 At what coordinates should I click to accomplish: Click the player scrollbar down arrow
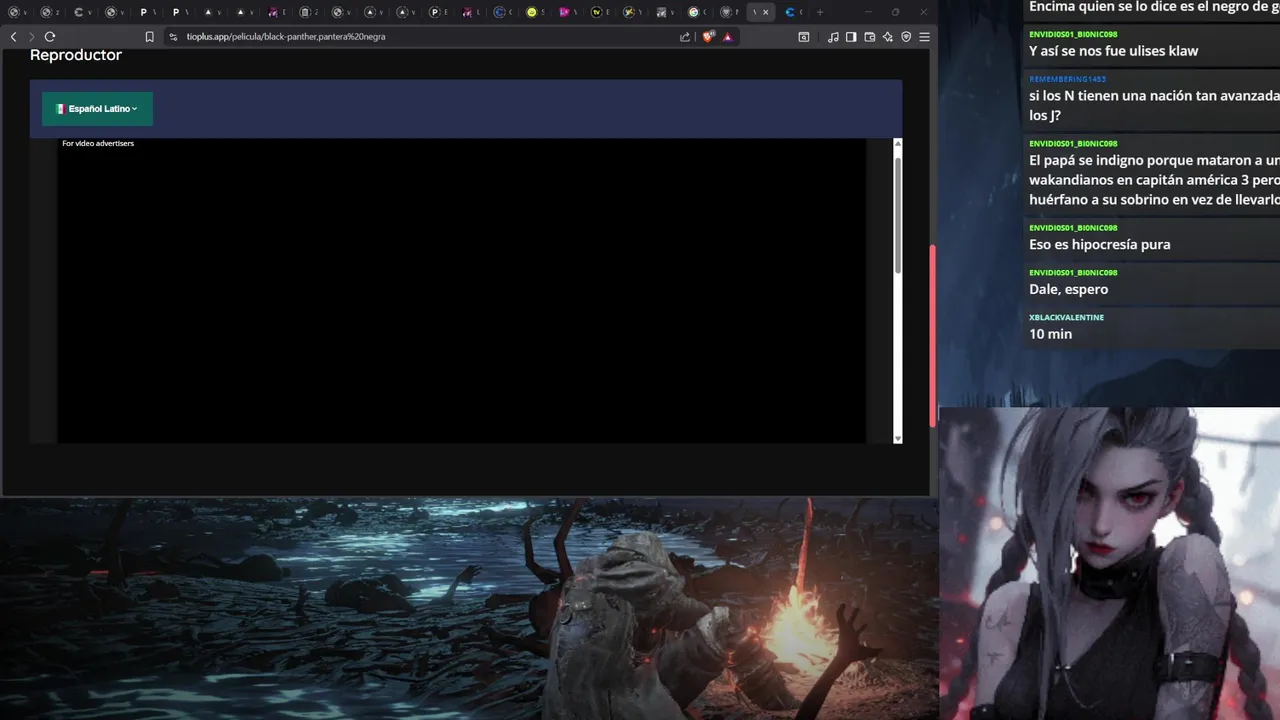pyautogui.click(x=897, y=438)
